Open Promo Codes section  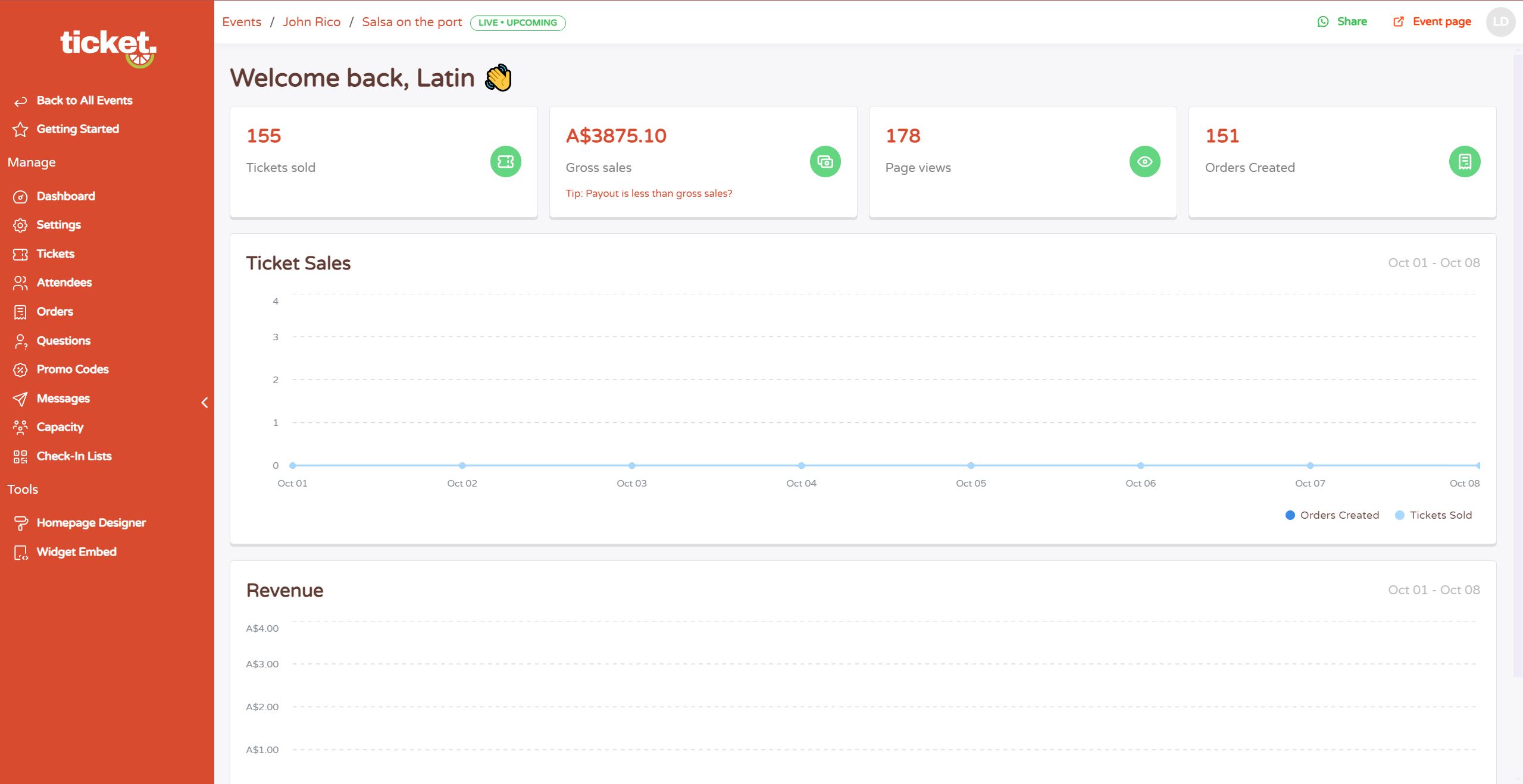[x=73, y=369]
